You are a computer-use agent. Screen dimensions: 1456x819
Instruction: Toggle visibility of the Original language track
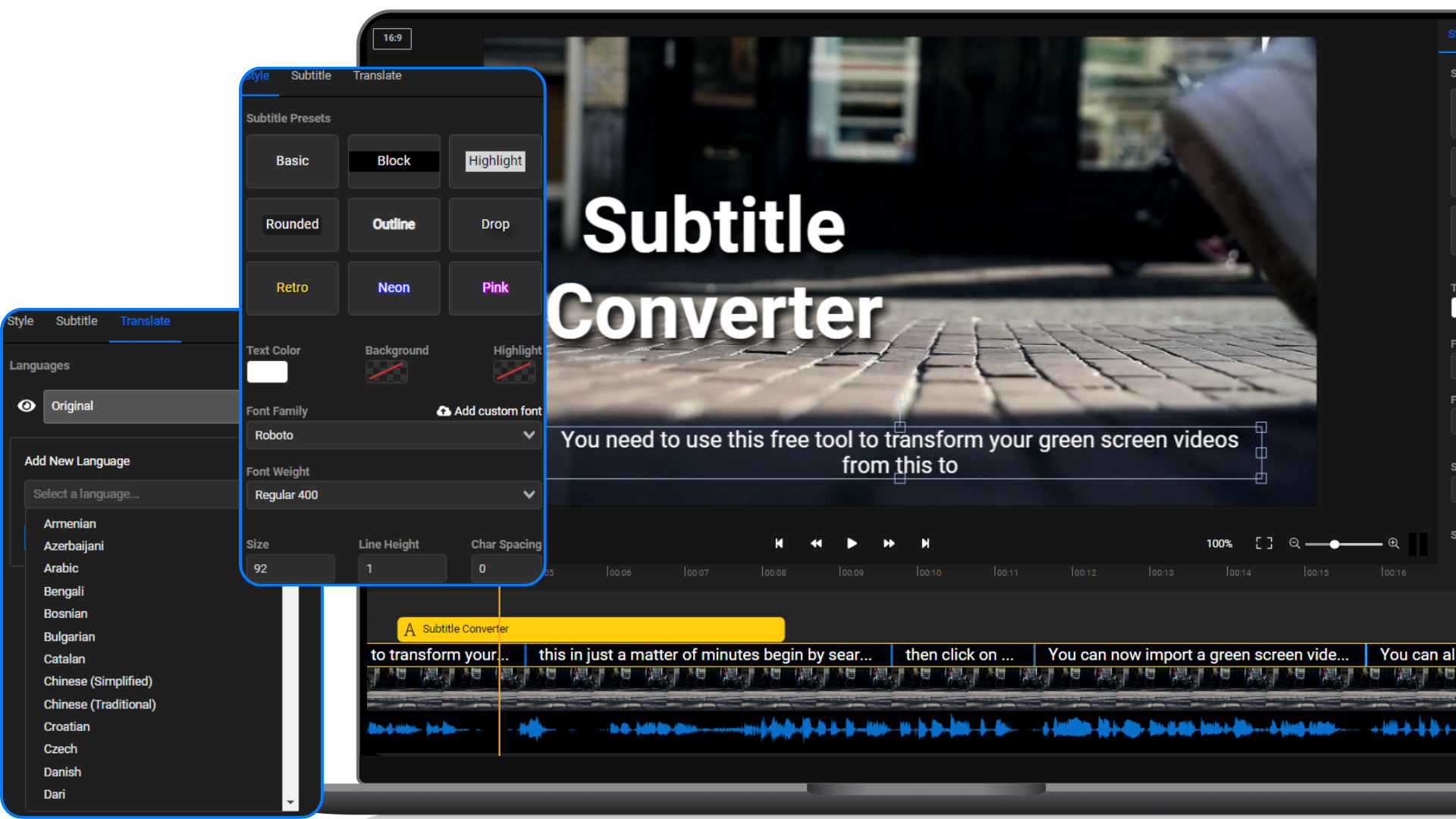point(27,406)
